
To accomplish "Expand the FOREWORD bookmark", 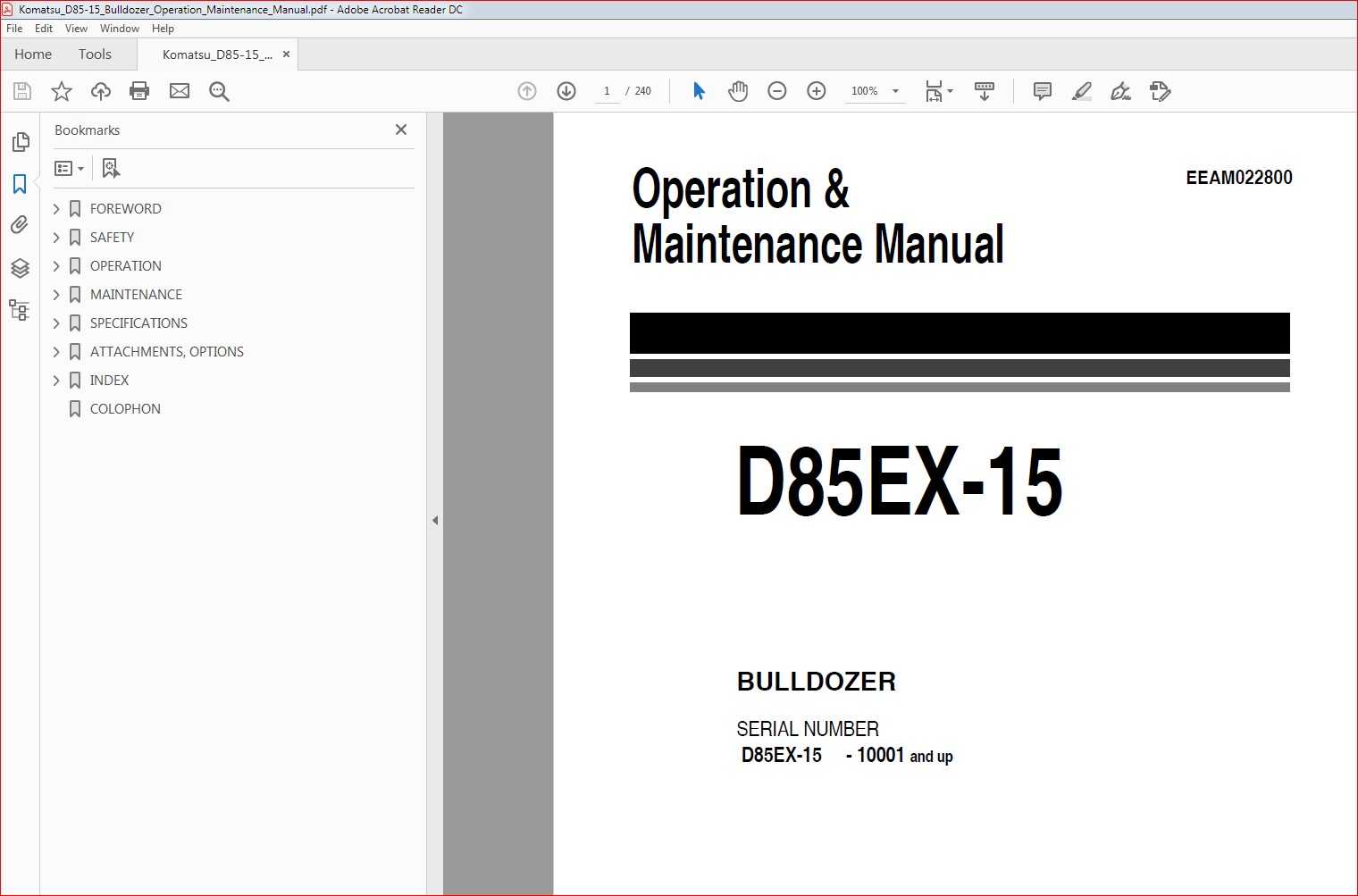I will 56,209.
